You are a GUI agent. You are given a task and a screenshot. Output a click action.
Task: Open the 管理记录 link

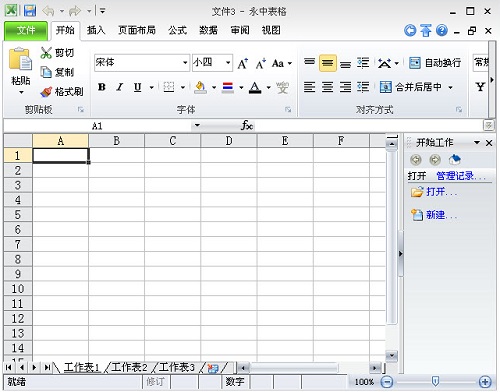(x=460, y=176)
